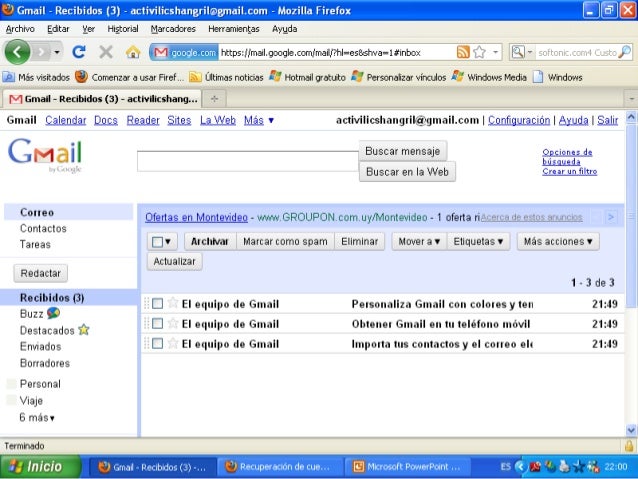The height and width of the screenshot is (479, 638).
Task: Open Personalizar vínculos bookmark
Action: click(398, 77)
